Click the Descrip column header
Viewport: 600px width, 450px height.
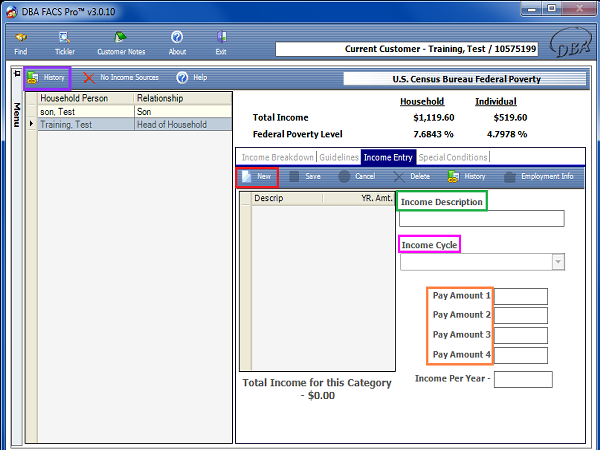tap(287, 198)
